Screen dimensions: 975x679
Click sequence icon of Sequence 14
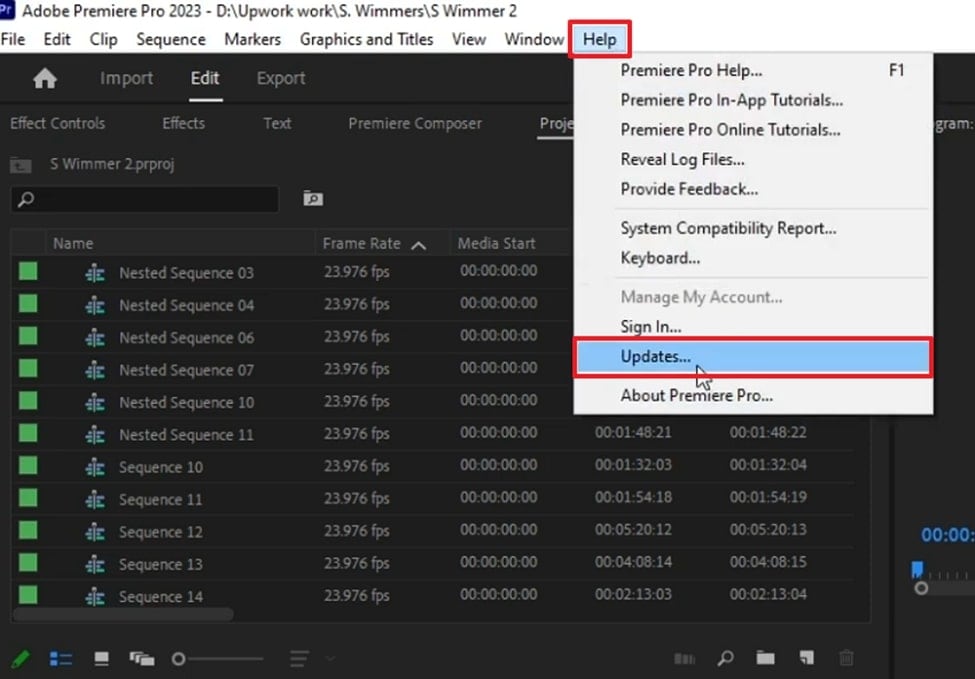95,596
